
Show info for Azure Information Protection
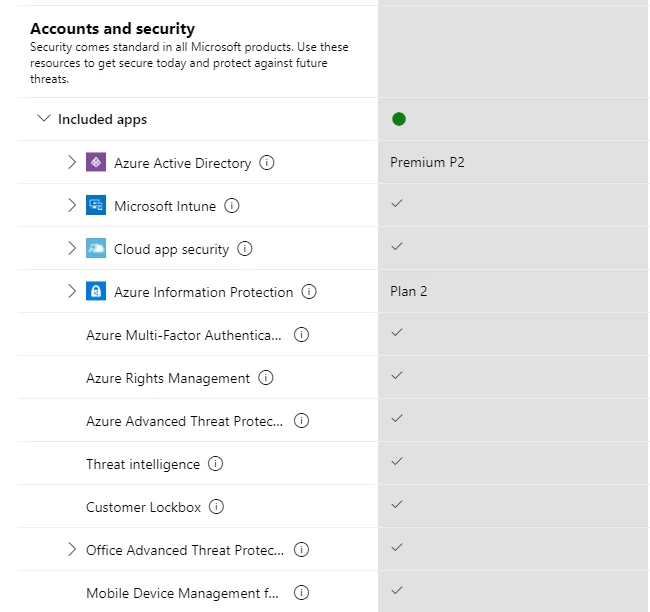(309, 292)
